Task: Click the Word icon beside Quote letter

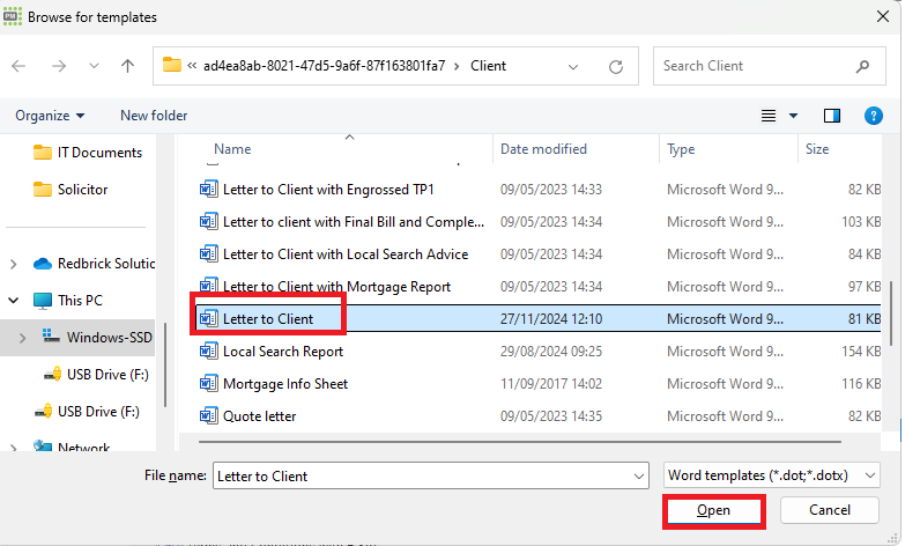Action: click(208, 416)
